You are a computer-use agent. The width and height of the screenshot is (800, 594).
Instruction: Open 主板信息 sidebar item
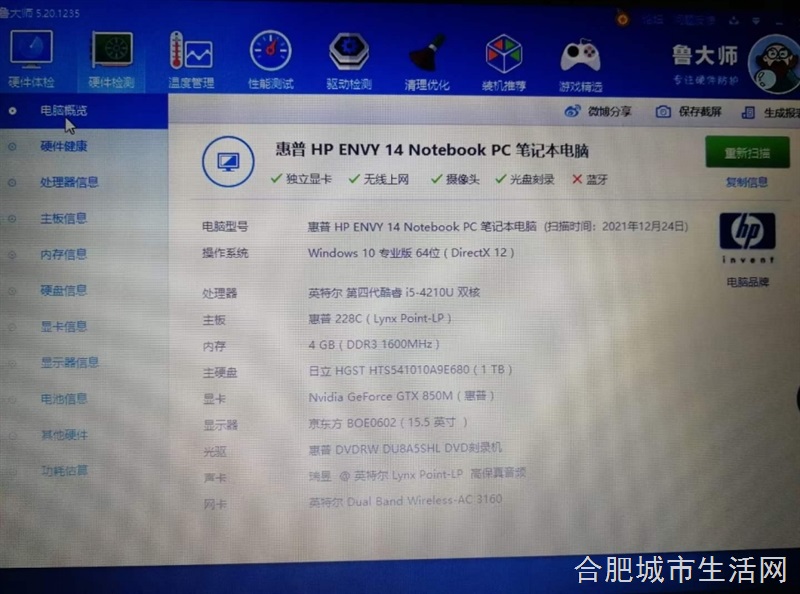[x=63, y=219]
